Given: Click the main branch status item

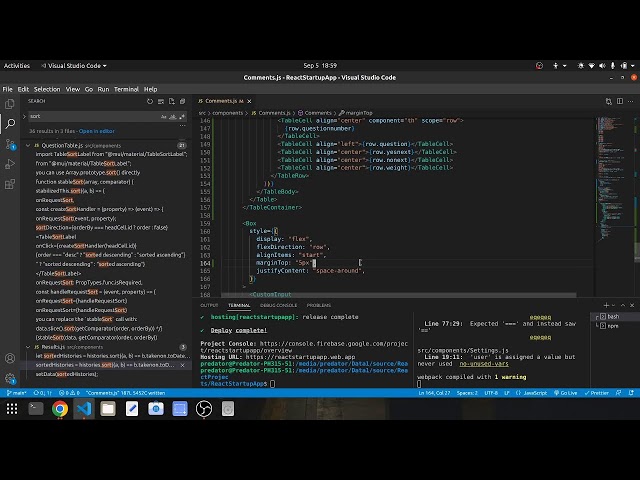Looking at the screenshot, I should pyautogui.click(x=17, y=393).
